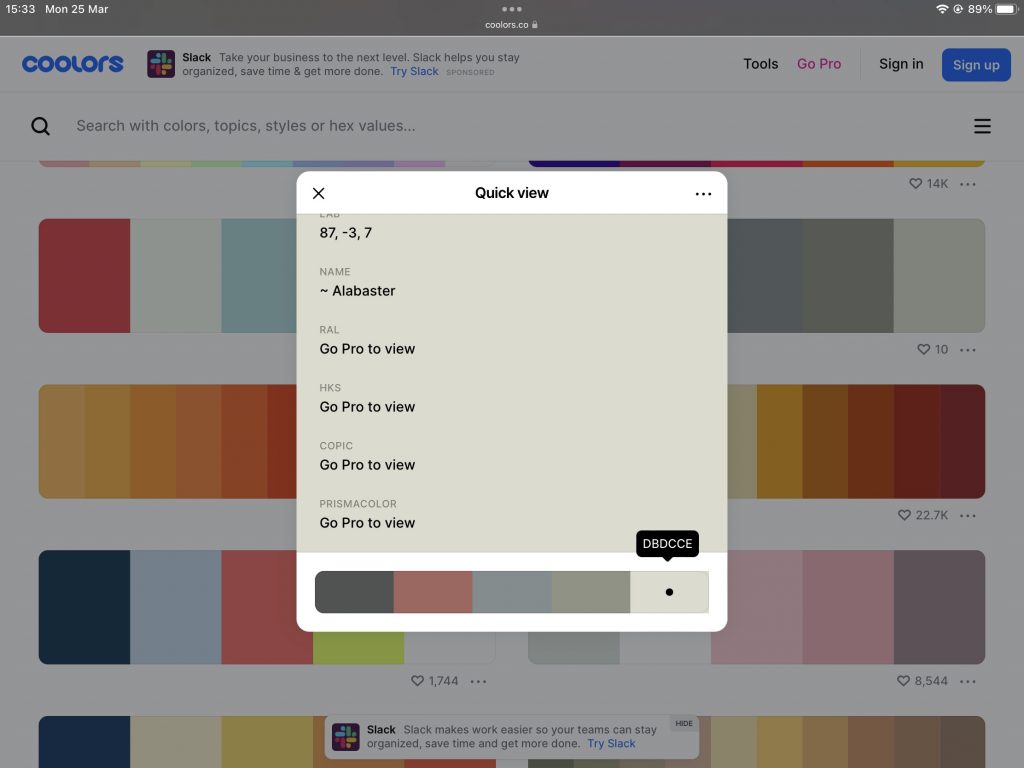Click HKS Go Pro to view
Image resolution: width=1024 pixels, height=768 pixels.
367,408
